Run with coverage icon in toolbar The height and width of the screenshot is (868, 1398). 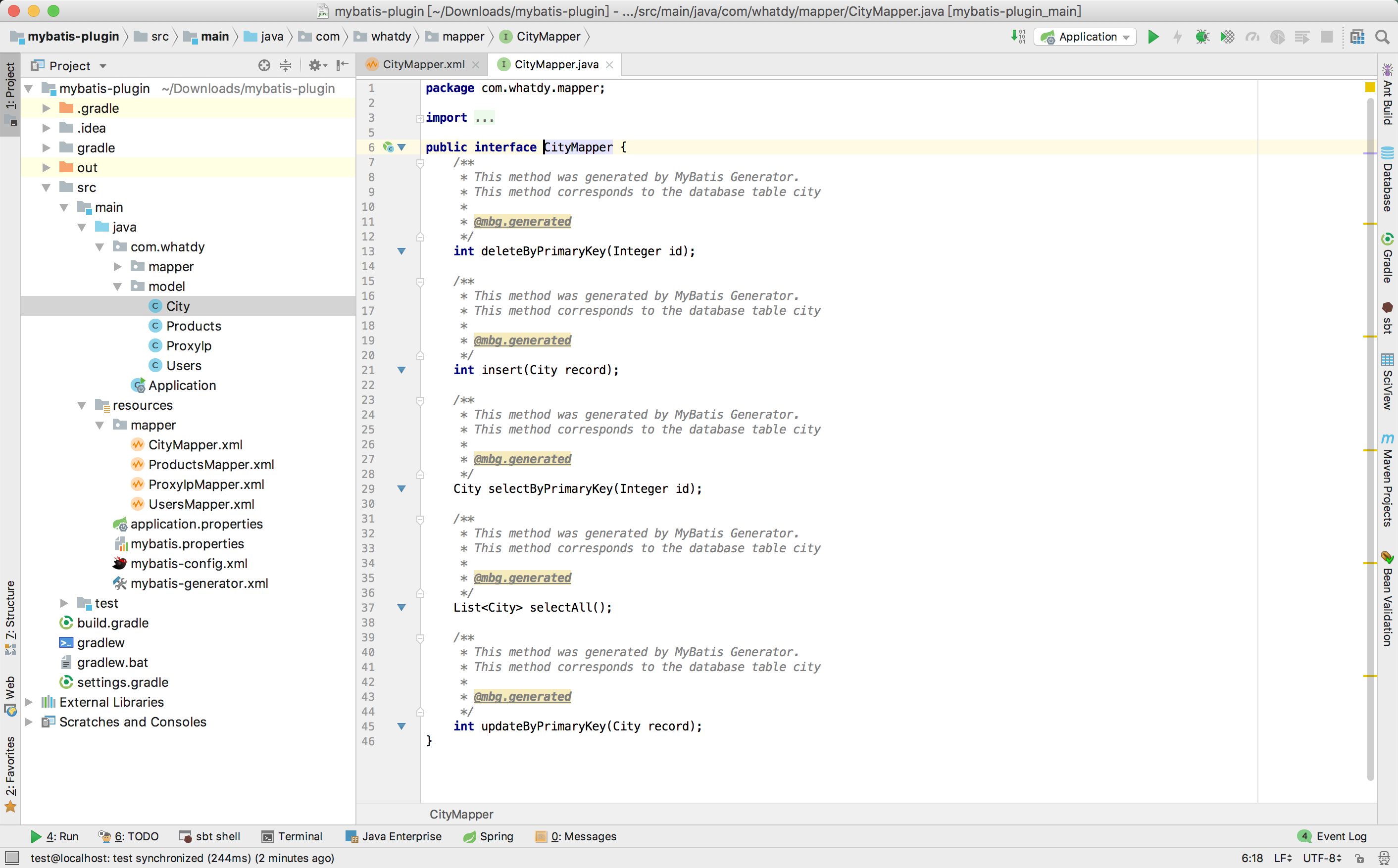(x=1227, y=37)
